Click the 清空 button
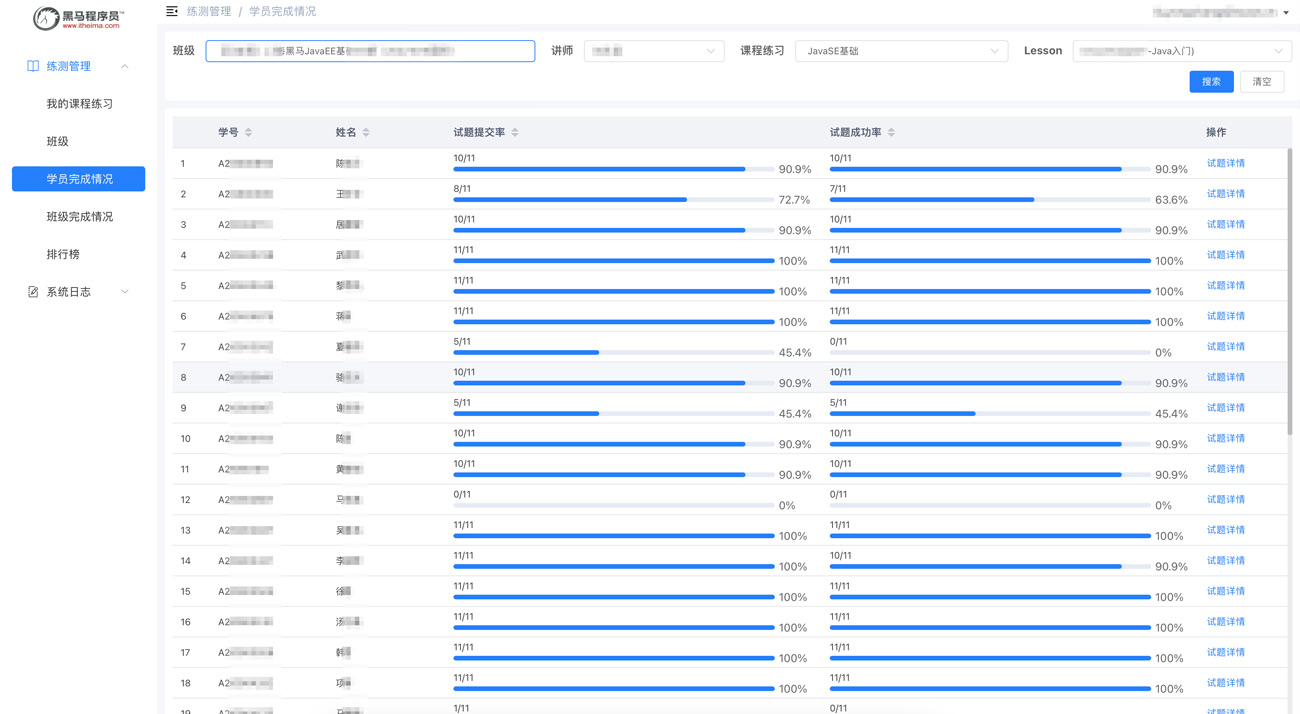This screenshot has height=714, width=1300. [x=1262, y=82]
